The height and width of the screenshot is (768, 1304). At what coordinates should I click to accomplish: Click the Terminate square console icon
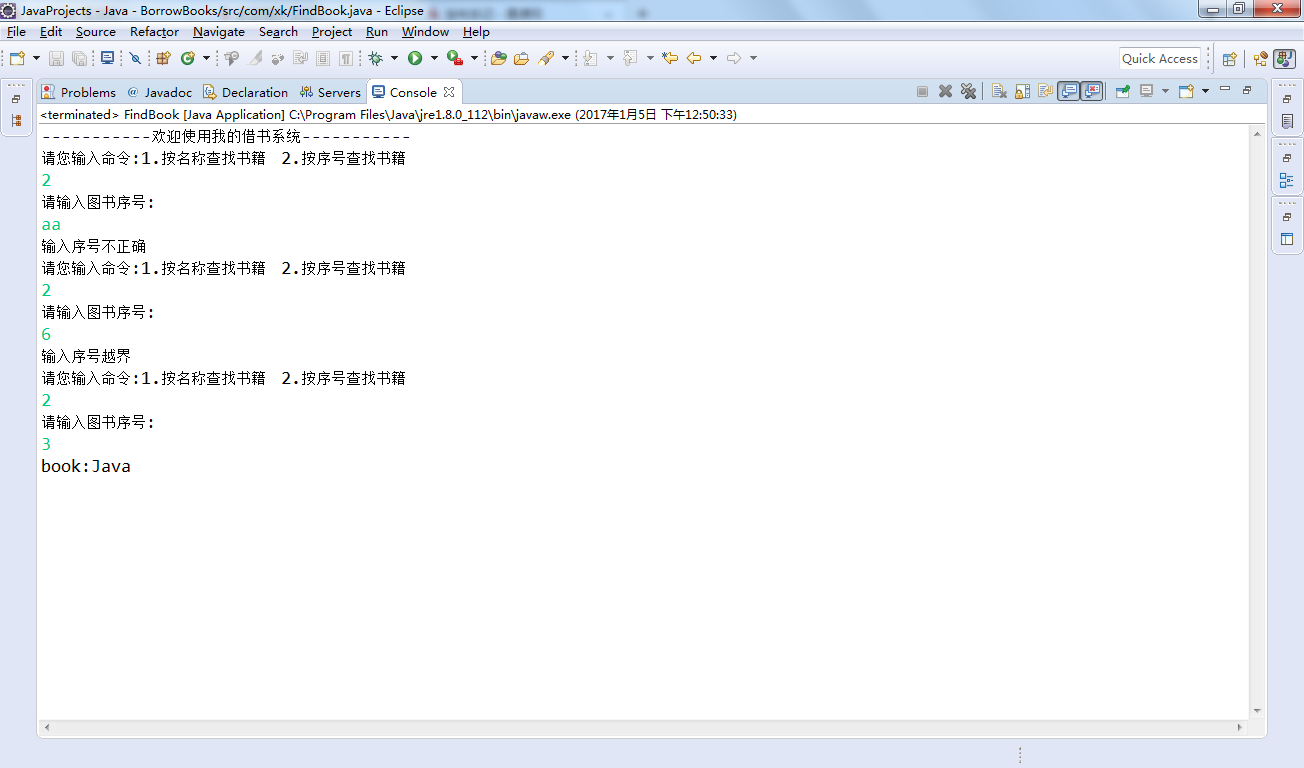pyautogui.click(x=922, y=91)
